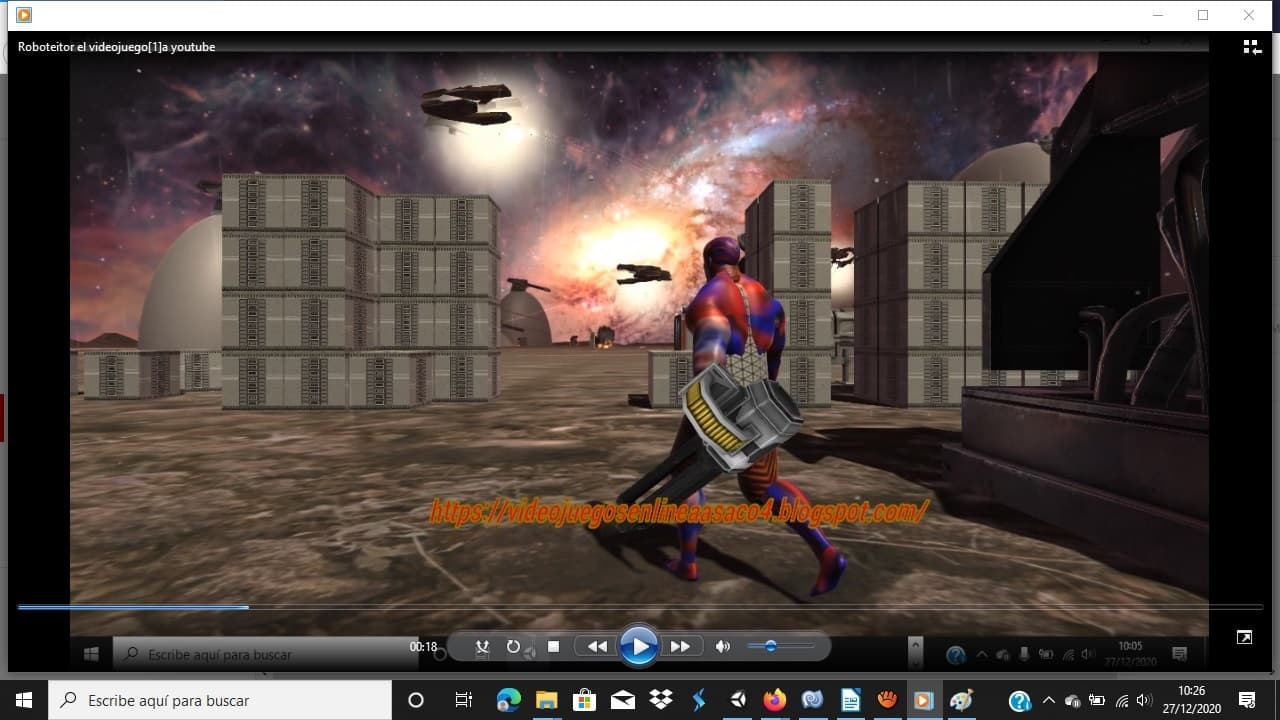1280x720 pixels.
Task: Open Unity from the taskbar
Action: tap(737, 700)
